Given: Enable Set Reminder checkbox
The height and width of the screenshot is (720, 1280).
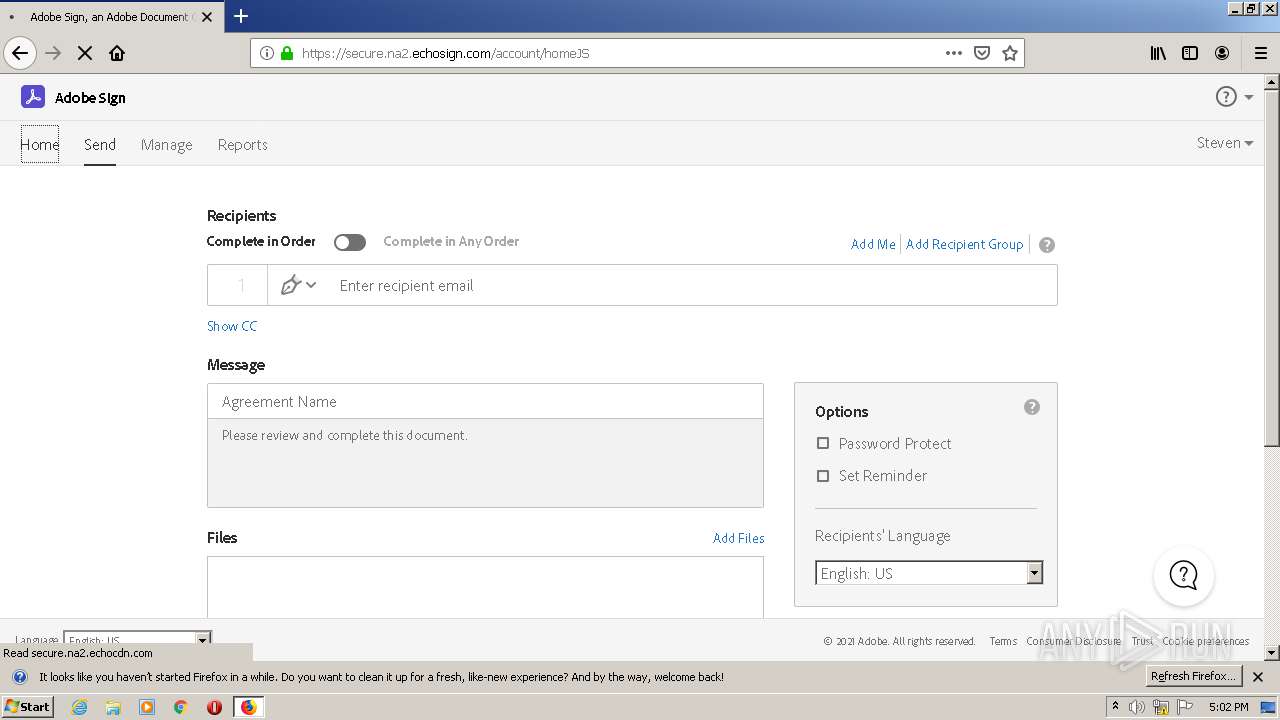Looking at the screenshot, I should click(823, 476).
